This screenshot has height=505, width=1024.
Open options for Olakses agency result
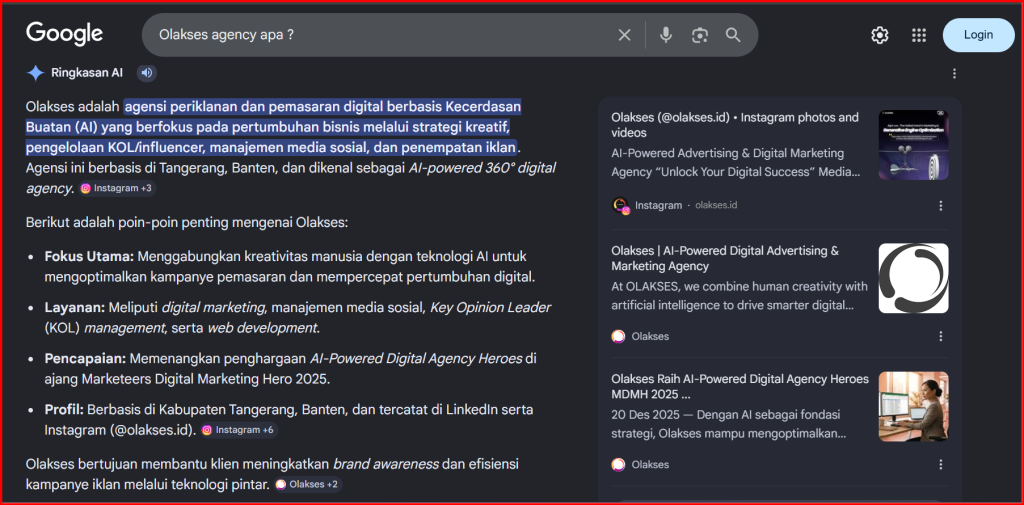(x=940, y=336)
